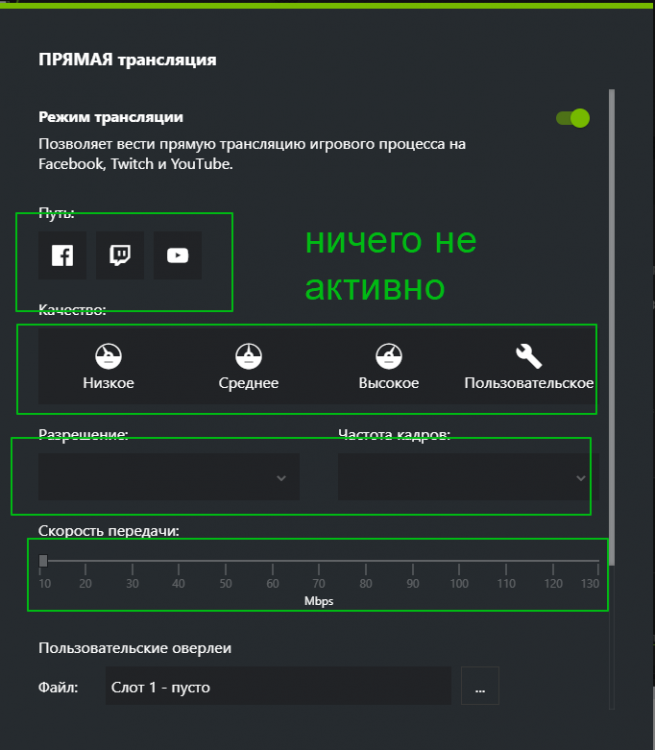Choose the Среднее quality gauge icon
655x750 pixels.
pyautogui.click(x=249, y=356)
